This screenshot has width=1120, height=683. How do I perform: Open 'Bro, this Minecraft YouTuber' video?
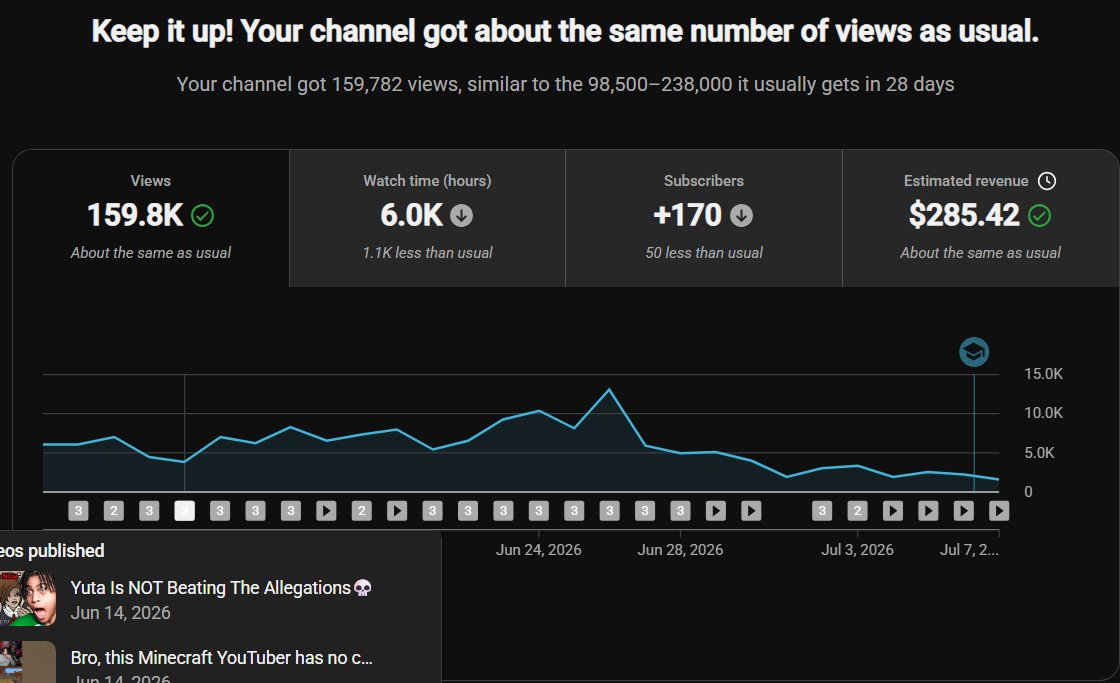click(221, 657)
